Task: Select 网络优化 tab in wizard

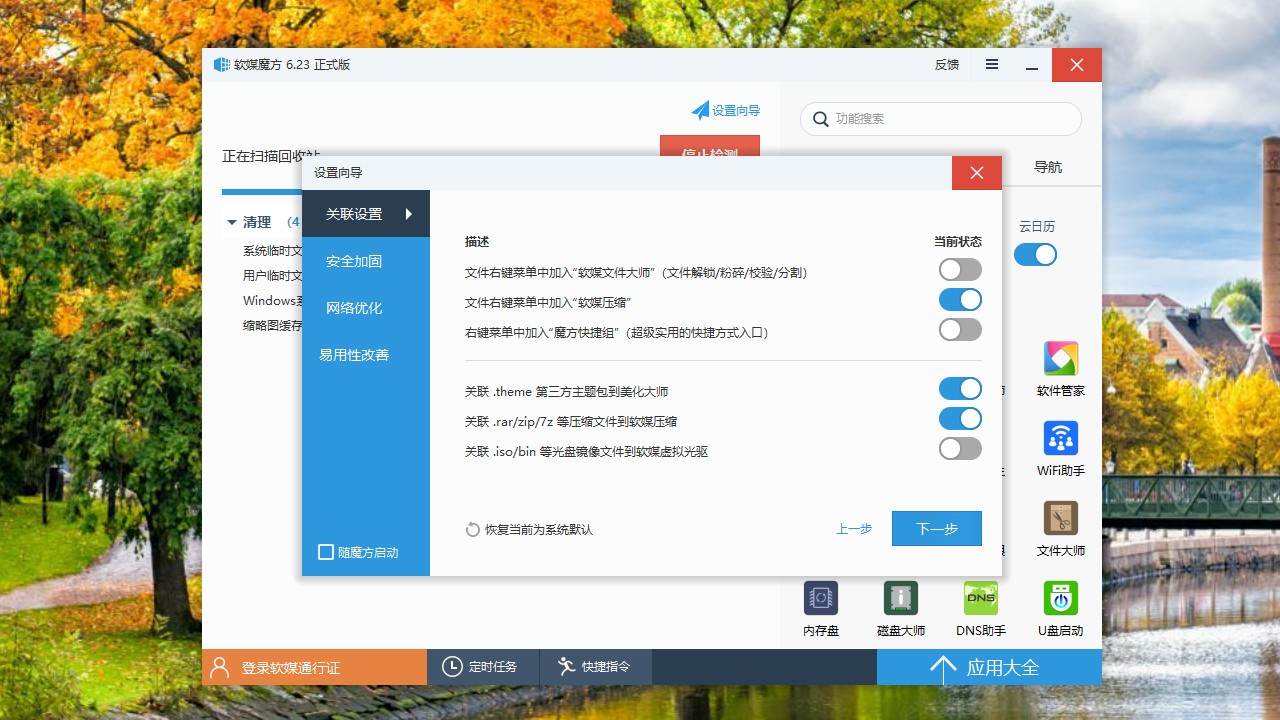Action: click(366, 308)
